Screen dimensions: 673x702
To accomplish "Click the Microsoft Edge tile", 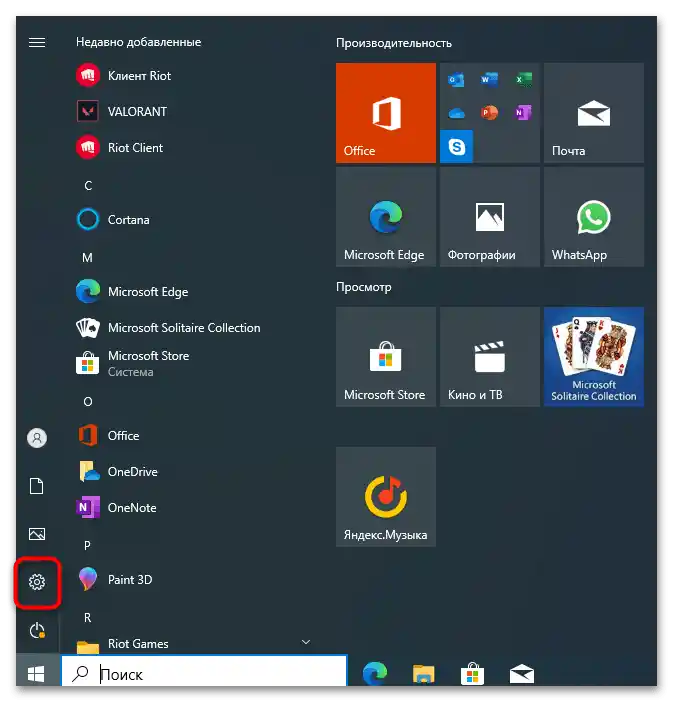I will tap(386, 217).
